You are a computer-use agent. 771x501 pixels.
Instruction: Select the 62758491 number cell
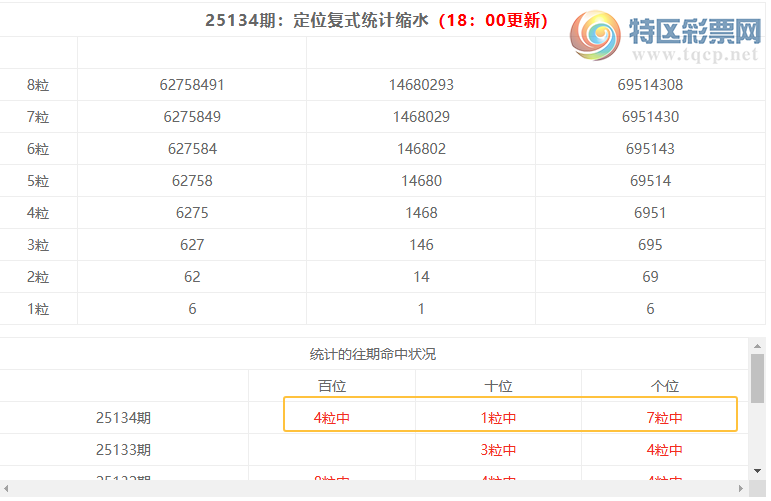tap(192, 85)
